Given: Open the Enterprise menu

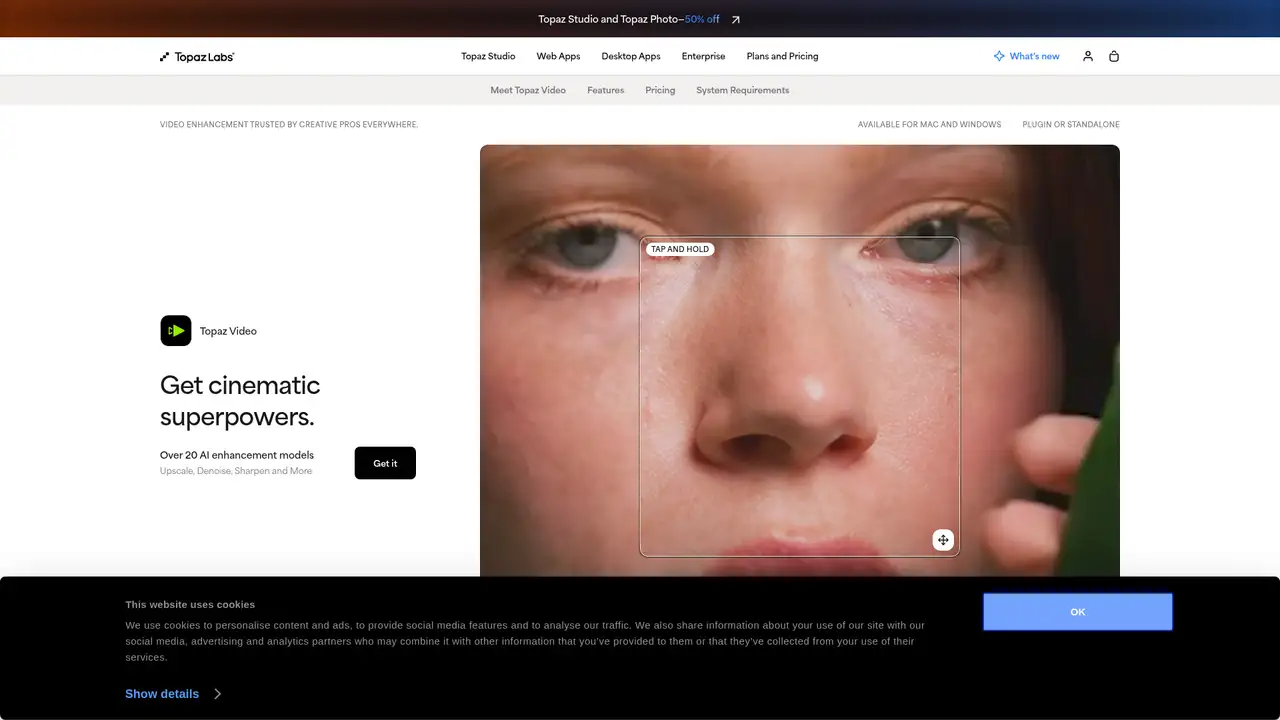Looking at the screenshot, I should tap(704, 56).
